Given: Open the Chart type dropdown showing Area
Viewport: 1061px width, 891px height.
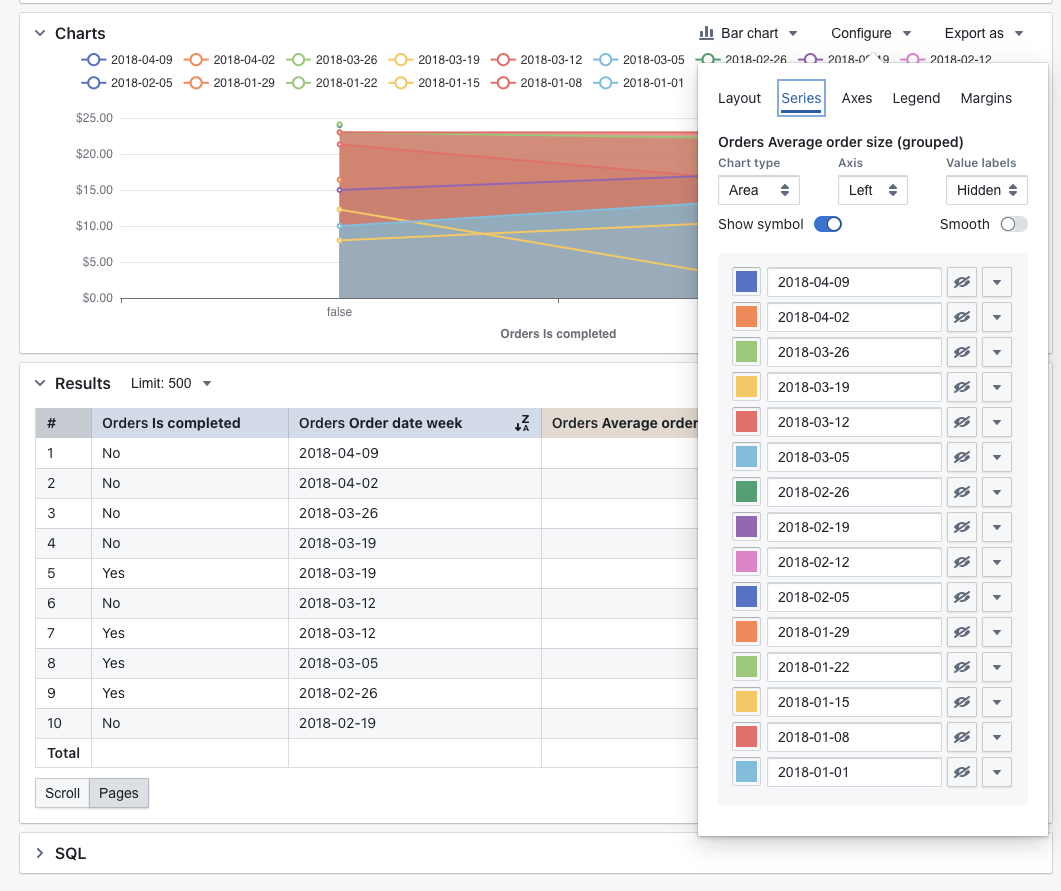Looking at the screenshot, I should coord(758,190).
